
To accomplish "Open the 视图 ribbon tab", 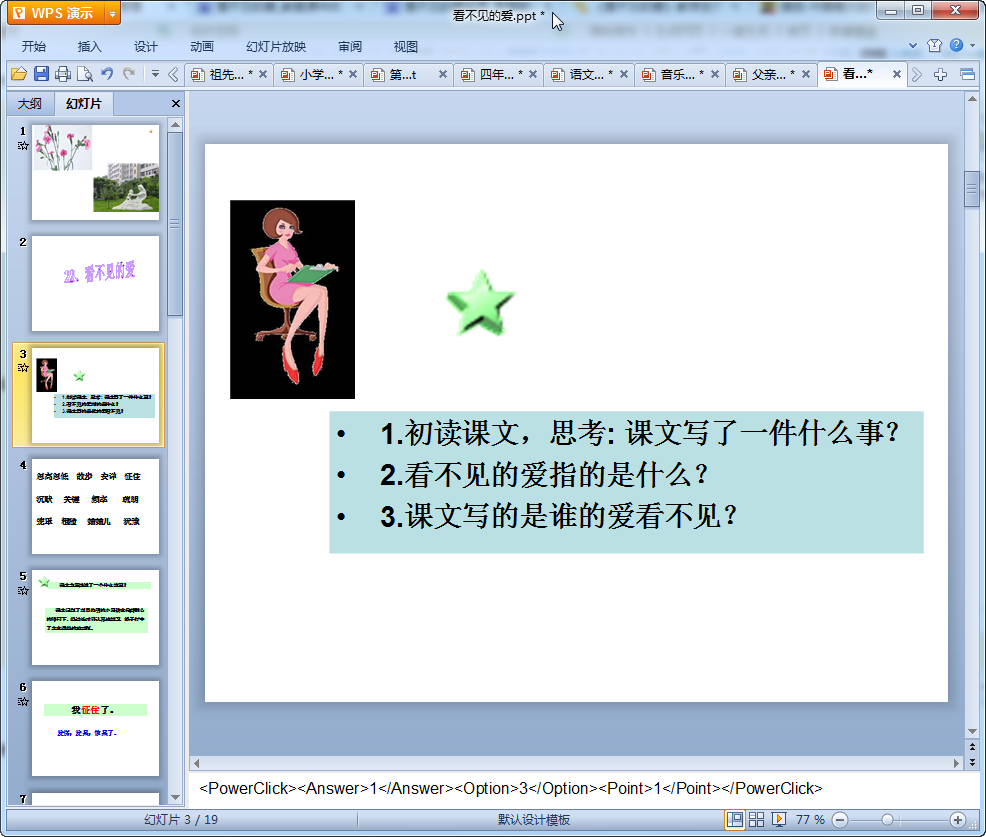I will coord(406,47).
